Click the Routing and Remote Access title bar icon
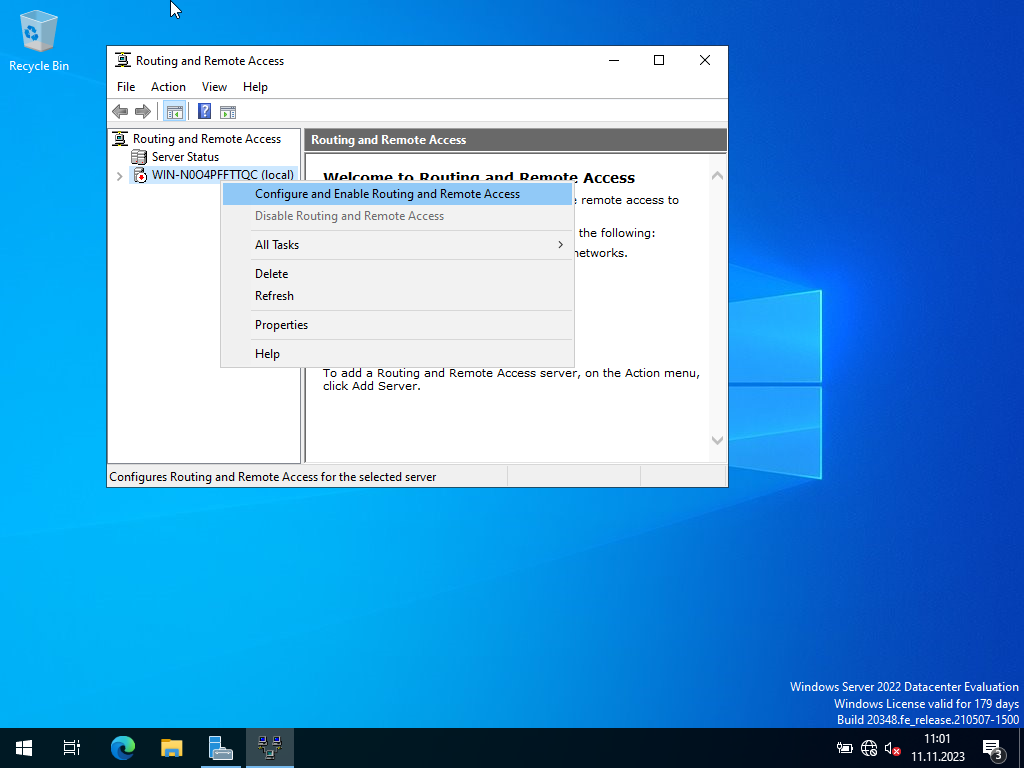Viewport: 1024px width, 768px height. tap(123, 60)
